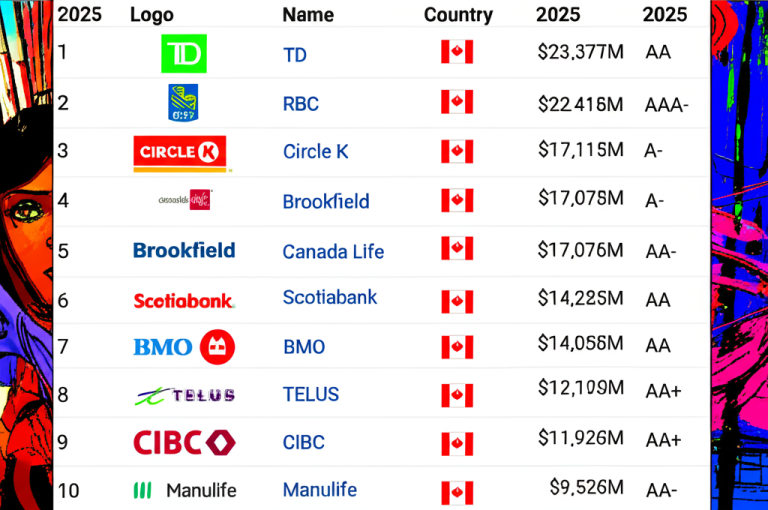Click the TELUS logo
The image size is (768, 510).
pos(185,395)
